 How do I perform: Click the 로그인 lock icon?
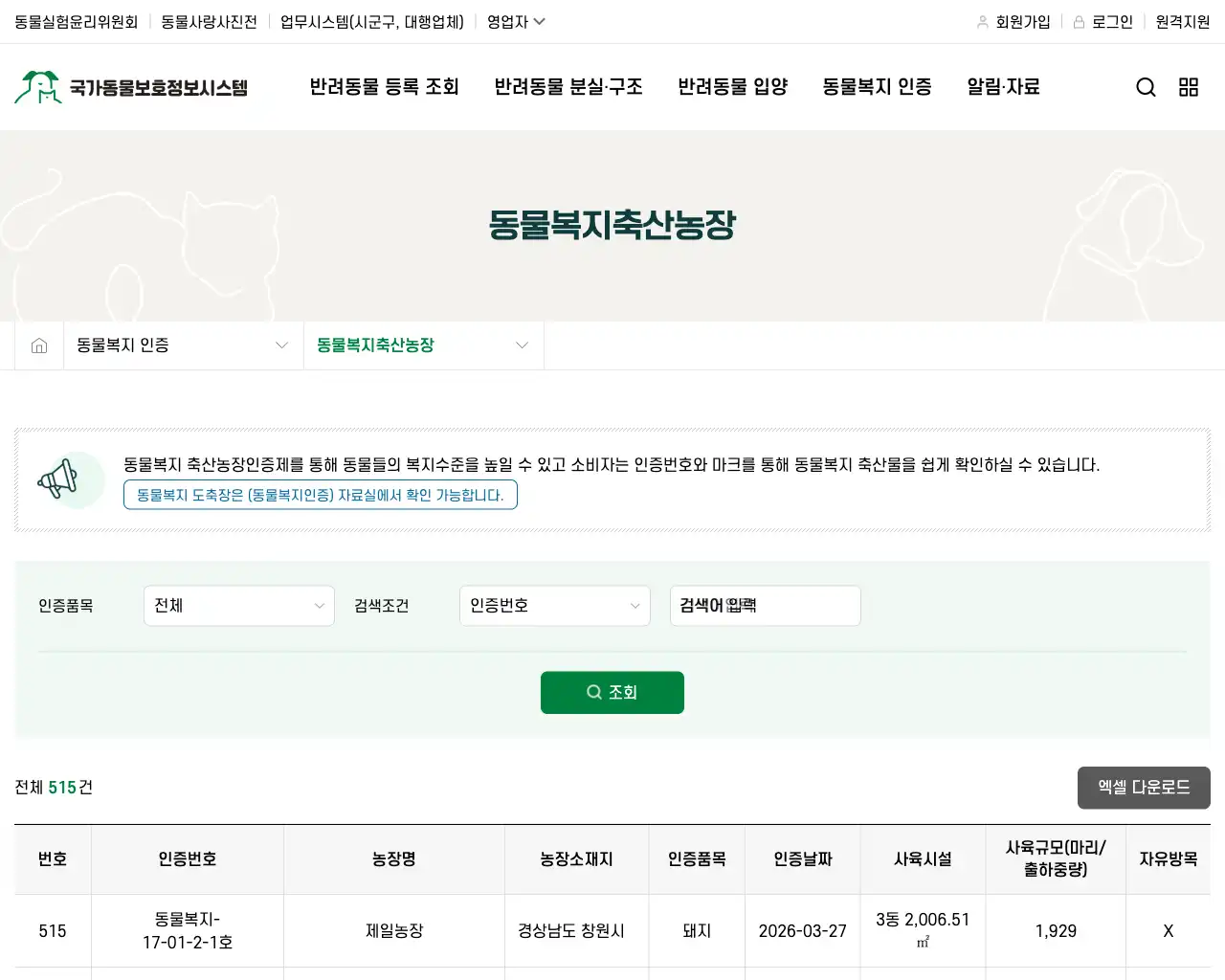[x=1079, y=22]
